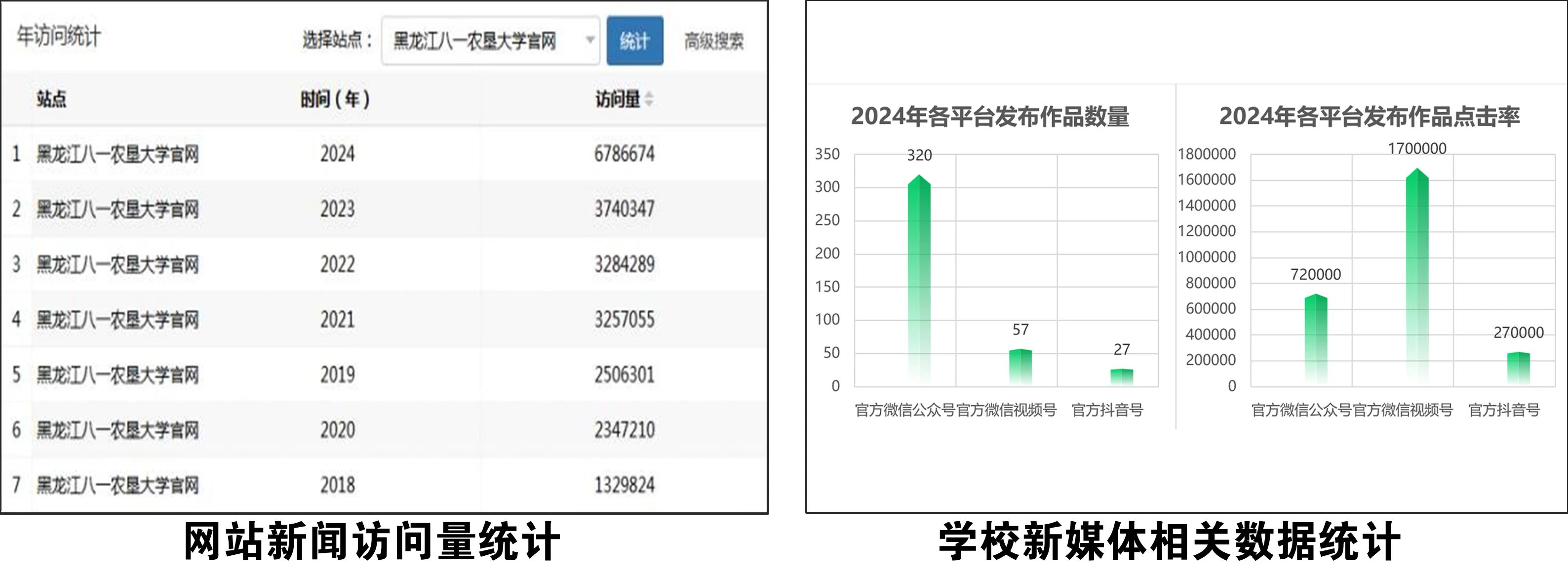Click the 官方抖音号 label in the click-rate chart
The width and height of the screenshot is (1568, 581).
pos(1504,410)
